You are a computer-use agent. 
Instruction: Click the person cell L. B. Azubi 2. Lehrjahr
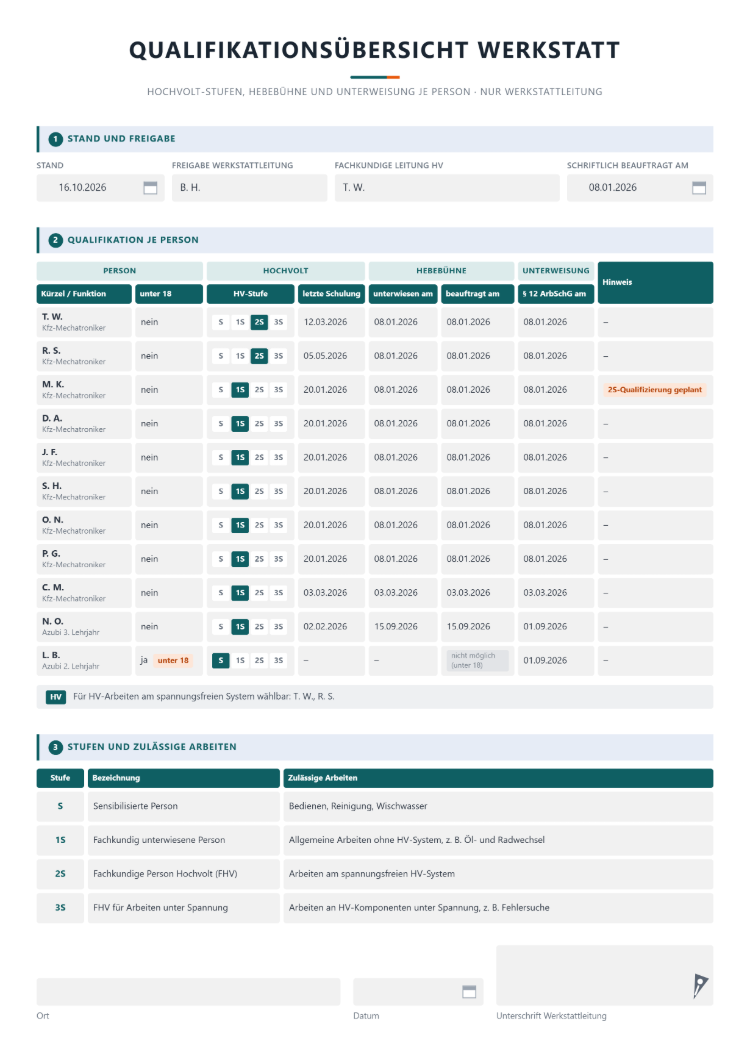point(85,660)
